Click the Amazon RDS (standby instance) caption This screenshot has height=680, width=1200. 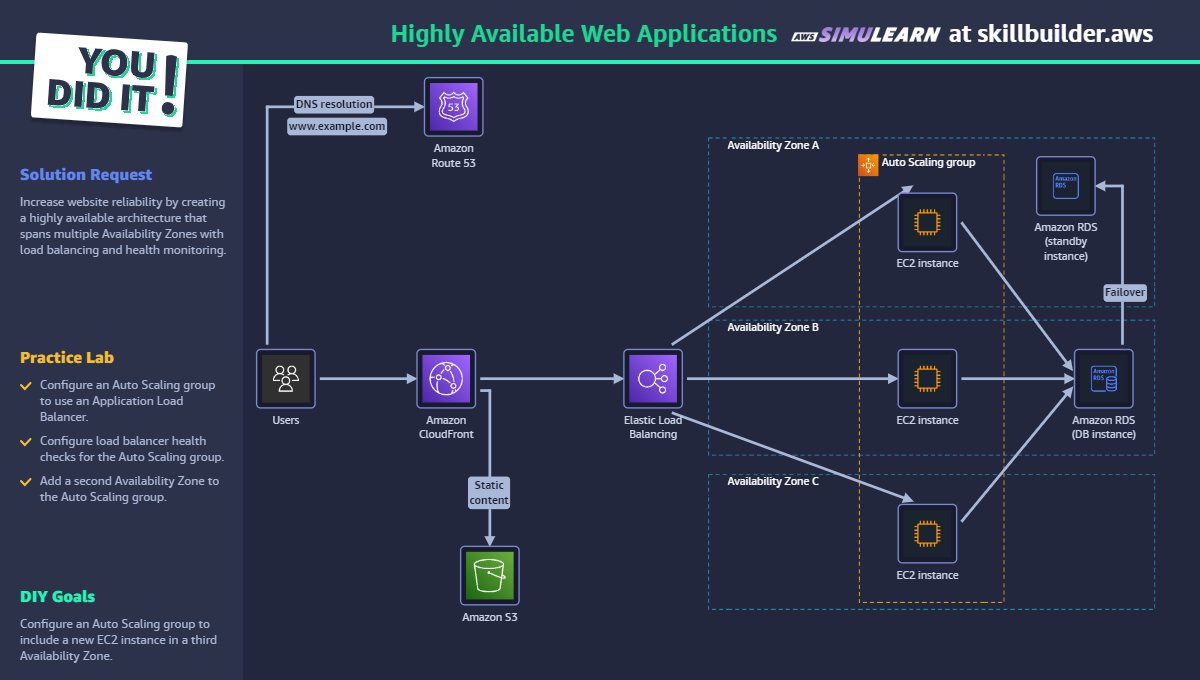coord(1066,242)
